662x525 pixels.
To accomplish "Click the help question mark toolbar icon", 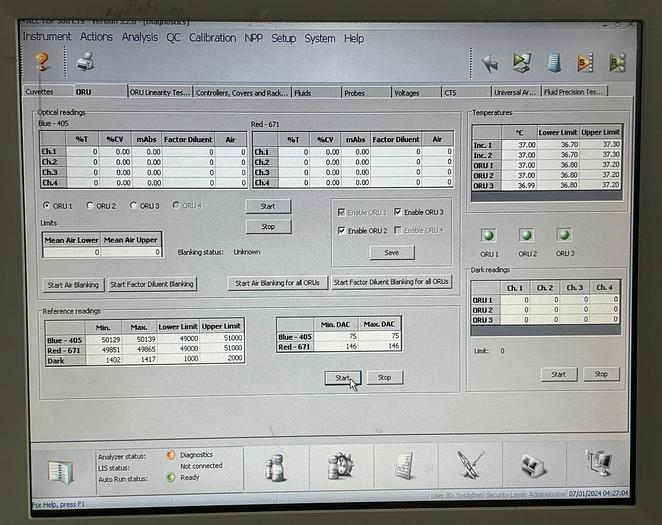I will click(x=42, y=62).
